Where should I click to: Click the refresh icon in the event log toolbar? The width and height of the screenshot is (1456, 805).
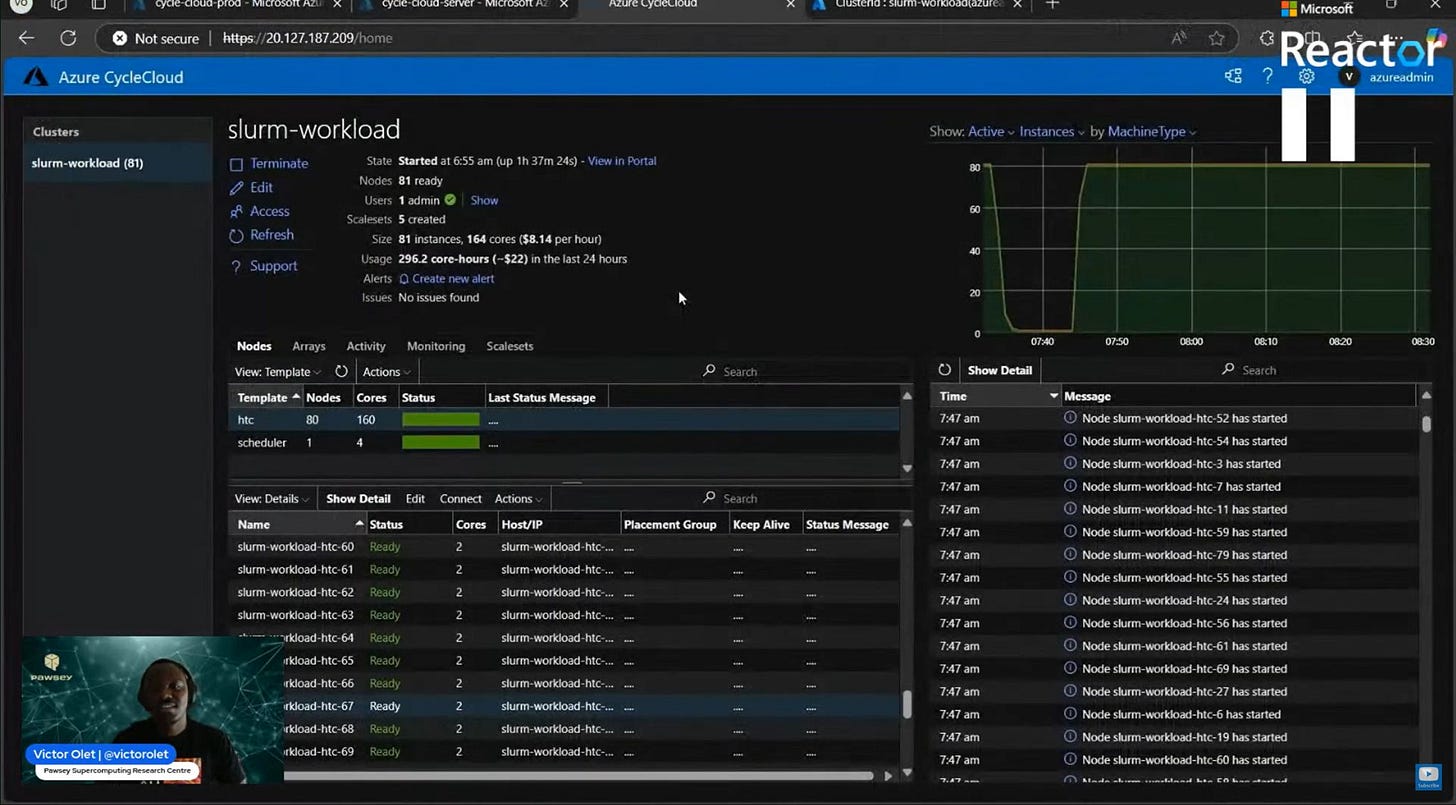(945, 370)
